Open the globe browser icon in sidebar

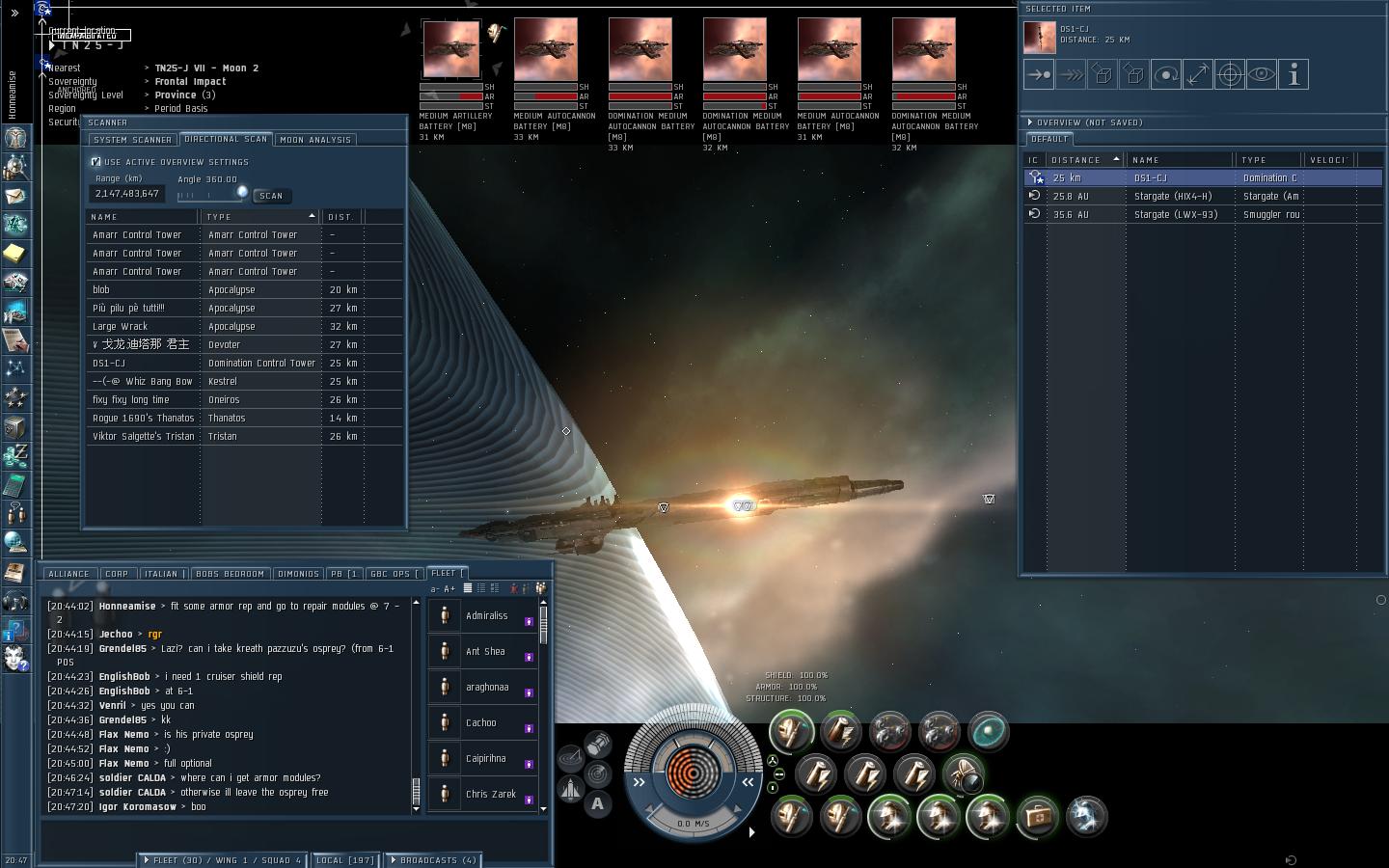point(15,543)
